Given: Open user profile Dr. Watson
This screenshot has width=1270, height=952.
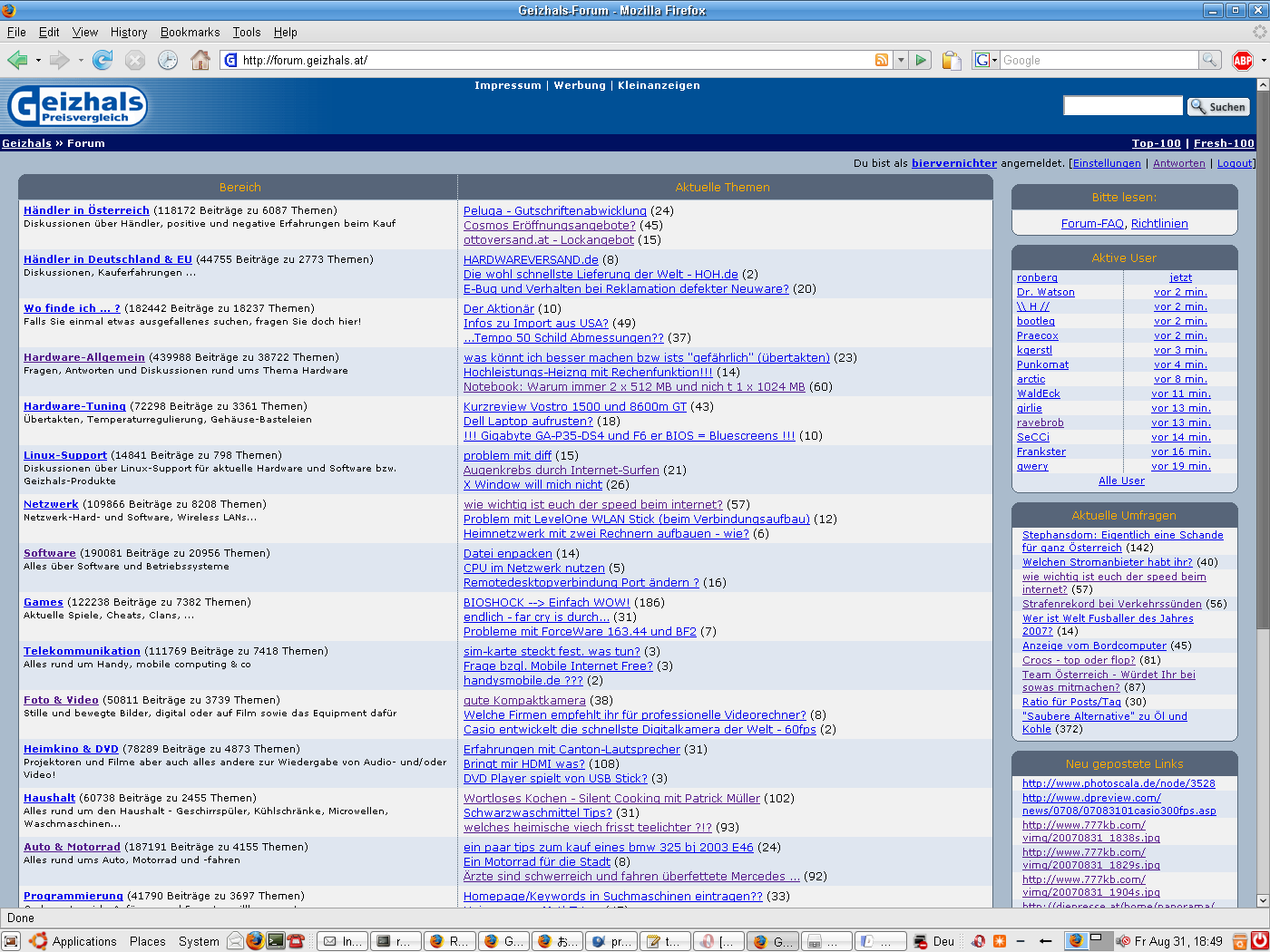Looking at the screenshot, I should tap(1046, 292).
